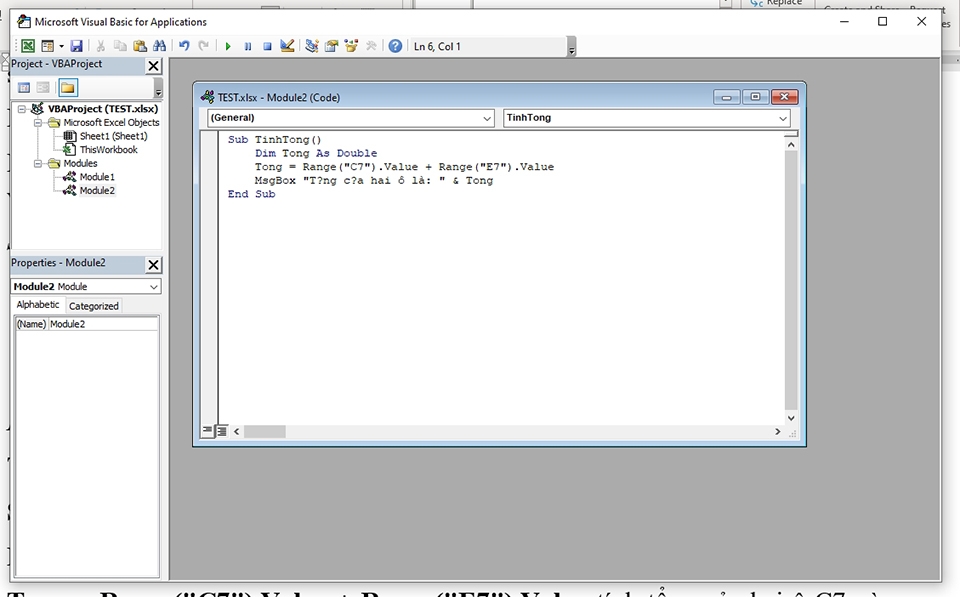960x597 pixels.
Task: Show the Project Explorer window
Action: 312,46
